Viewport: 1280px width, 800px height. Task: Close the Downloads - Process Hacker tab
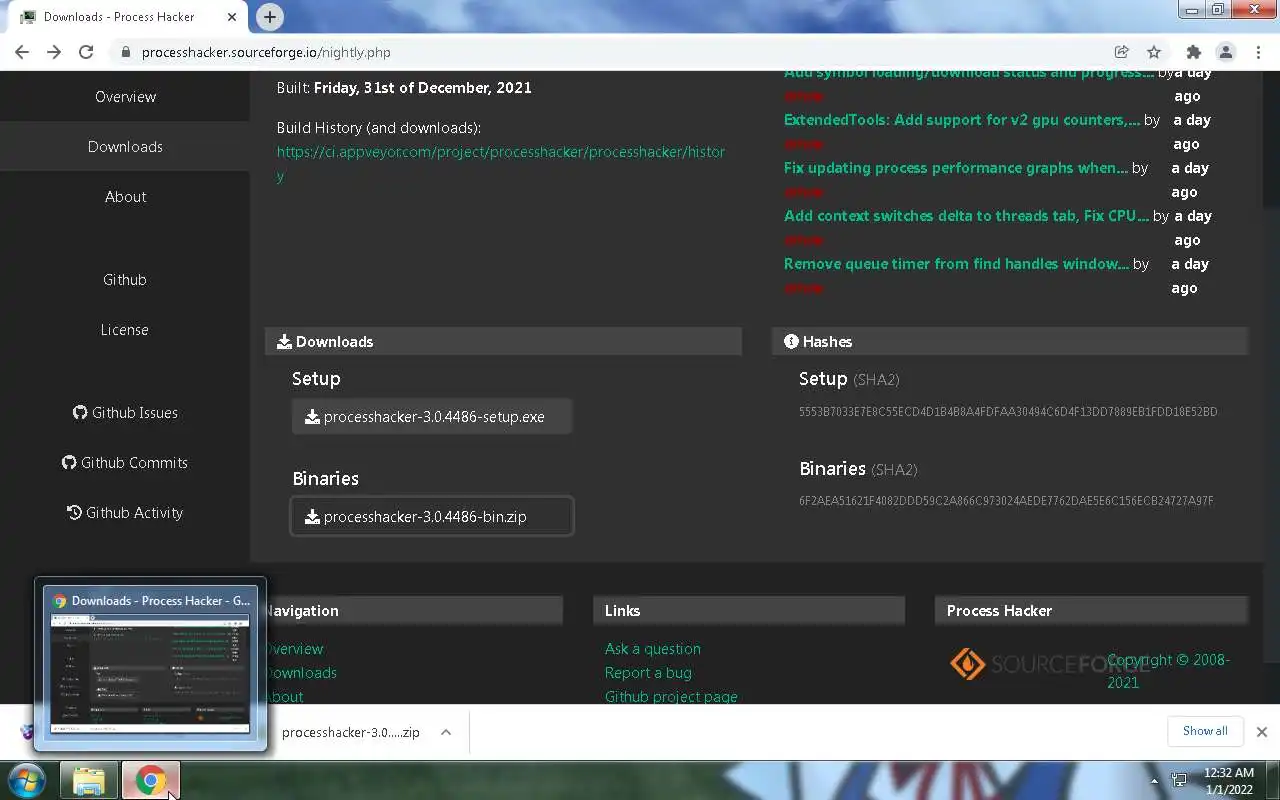[x=232, y=17]
